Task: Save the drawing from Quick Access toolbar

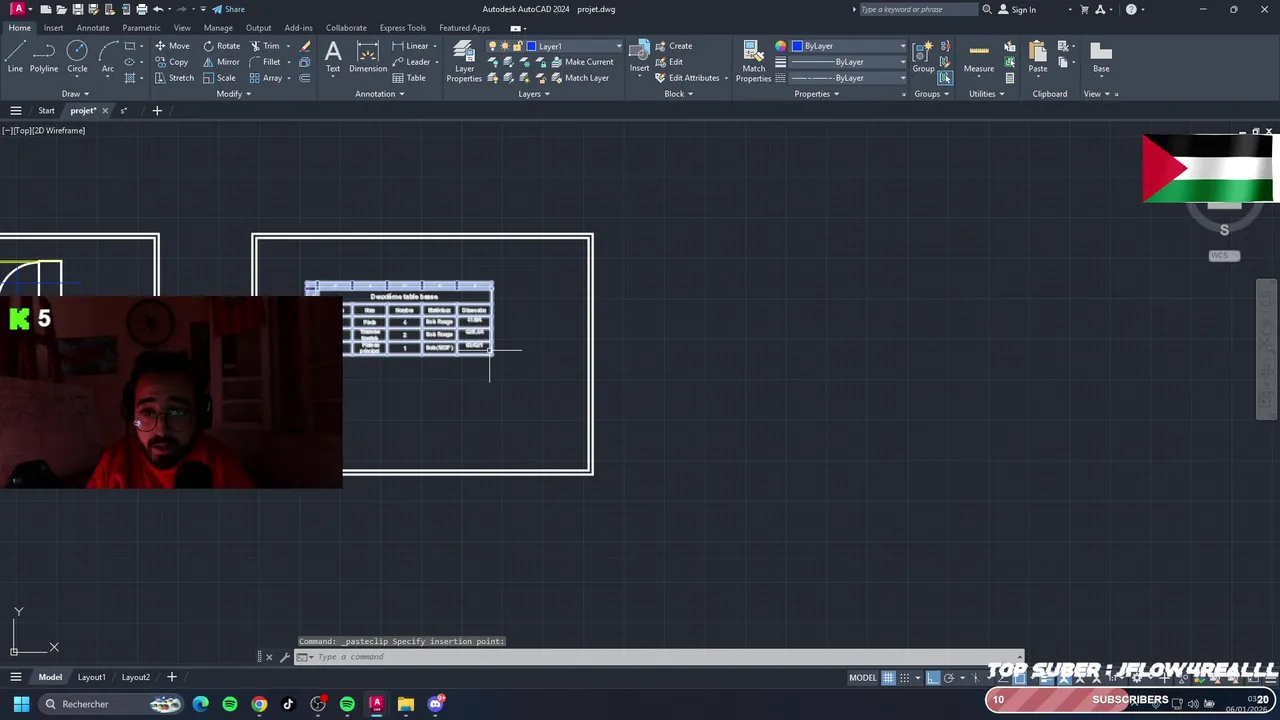Action: (76, 9)
